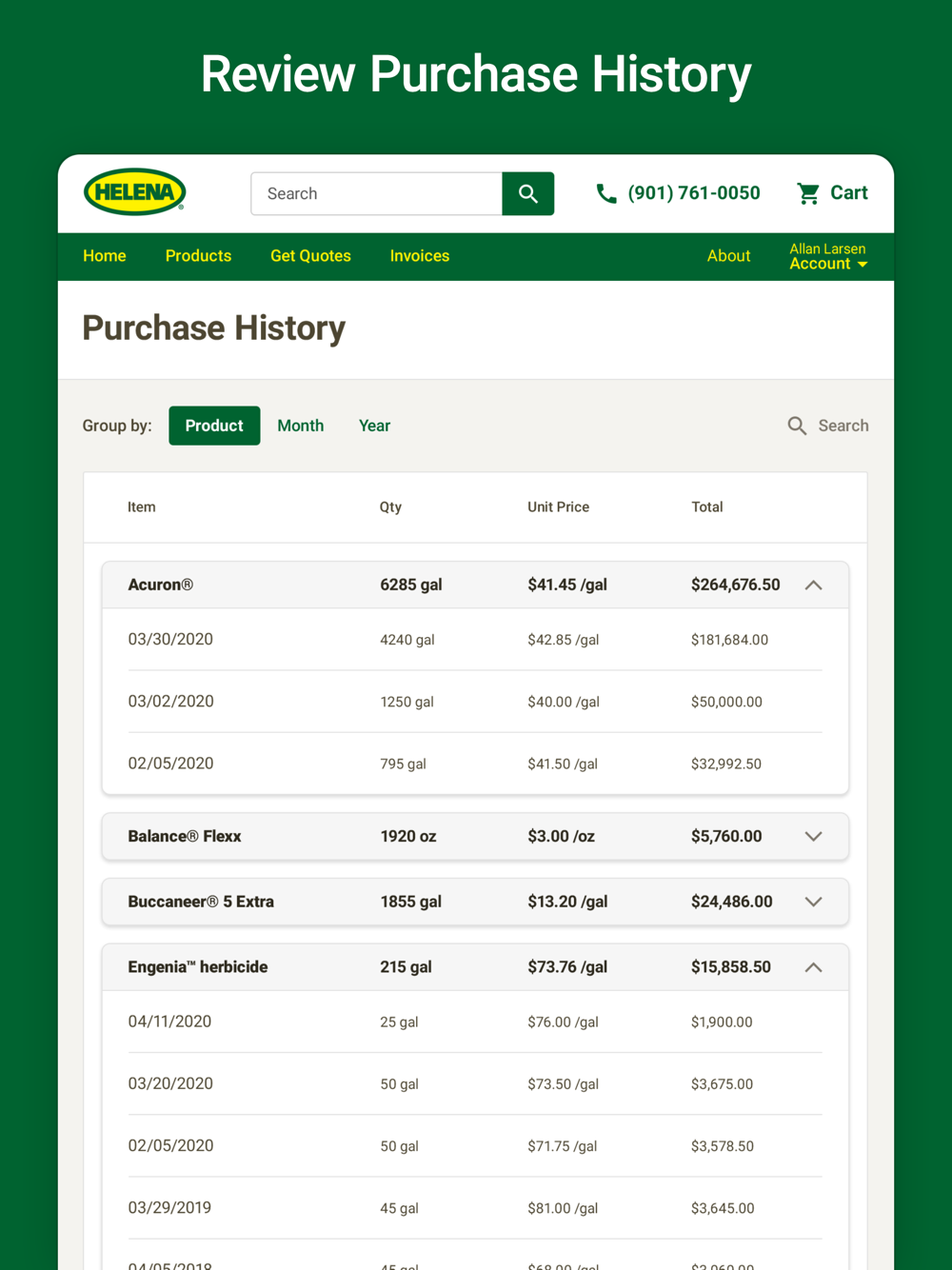Viewport: 952px width, 1270px height.
Task: Click the $3,578.50 total
Action: pos(723,1146)
